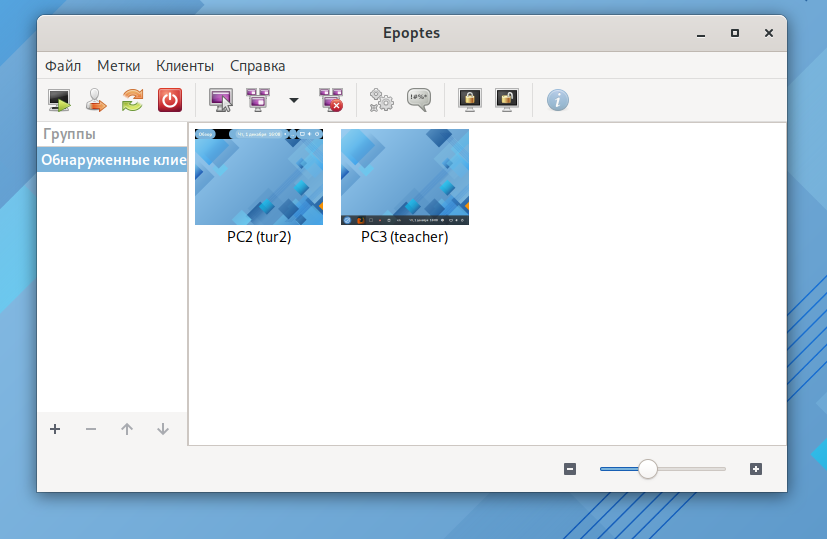Open the Файл menu
827x539 pixels.
(63, 66)
